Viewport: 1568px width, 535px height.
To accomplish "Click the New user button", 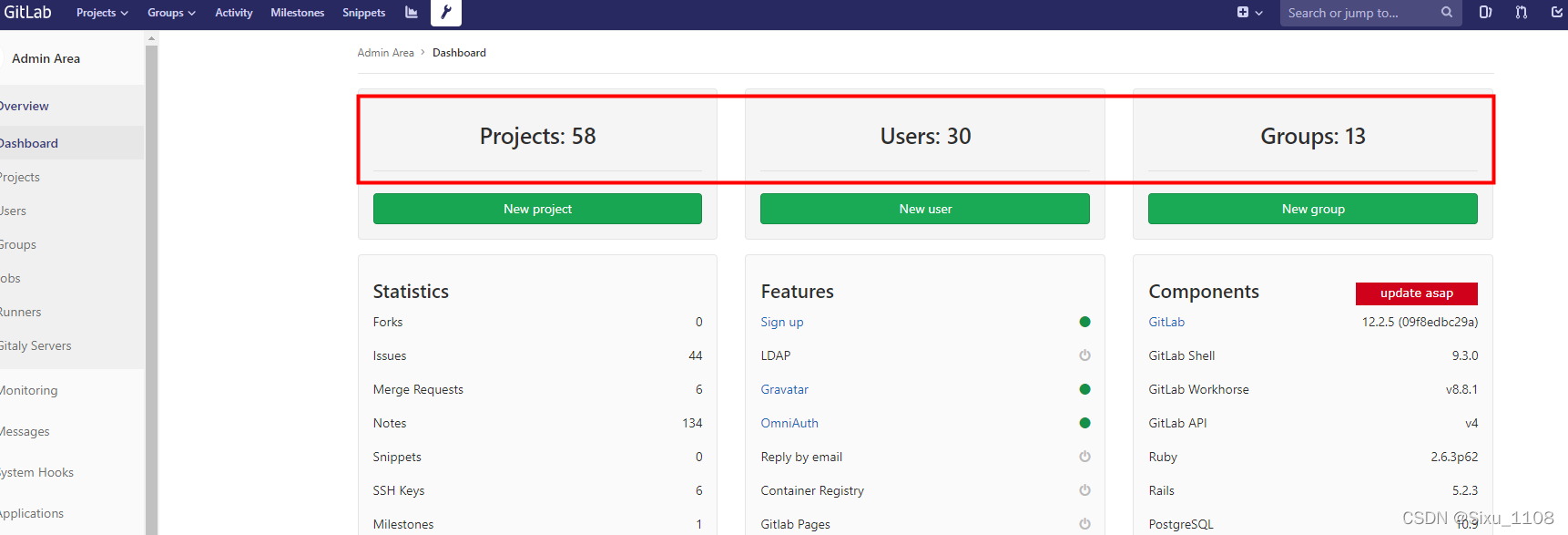I will pos(925,209).
